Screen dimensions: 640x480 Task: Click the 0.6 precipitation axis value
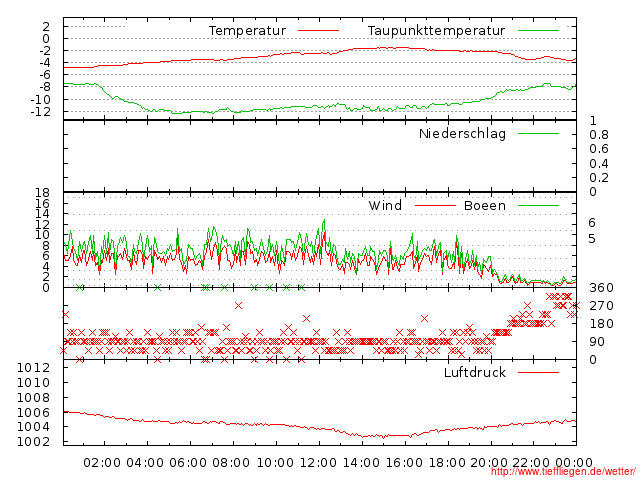[x=599, y=149]
